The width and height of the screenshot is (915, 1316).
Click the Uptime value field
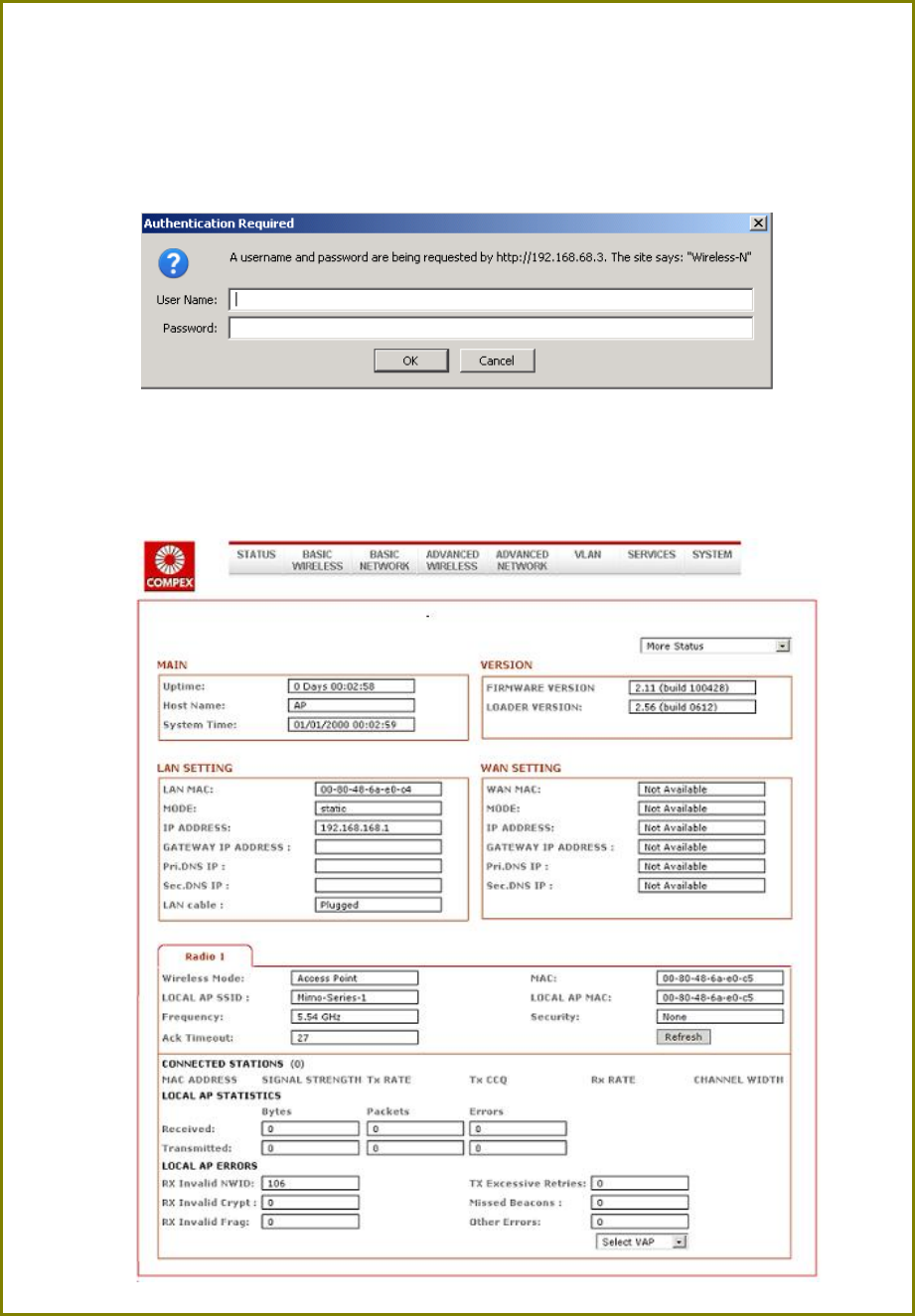pos(352,686)
